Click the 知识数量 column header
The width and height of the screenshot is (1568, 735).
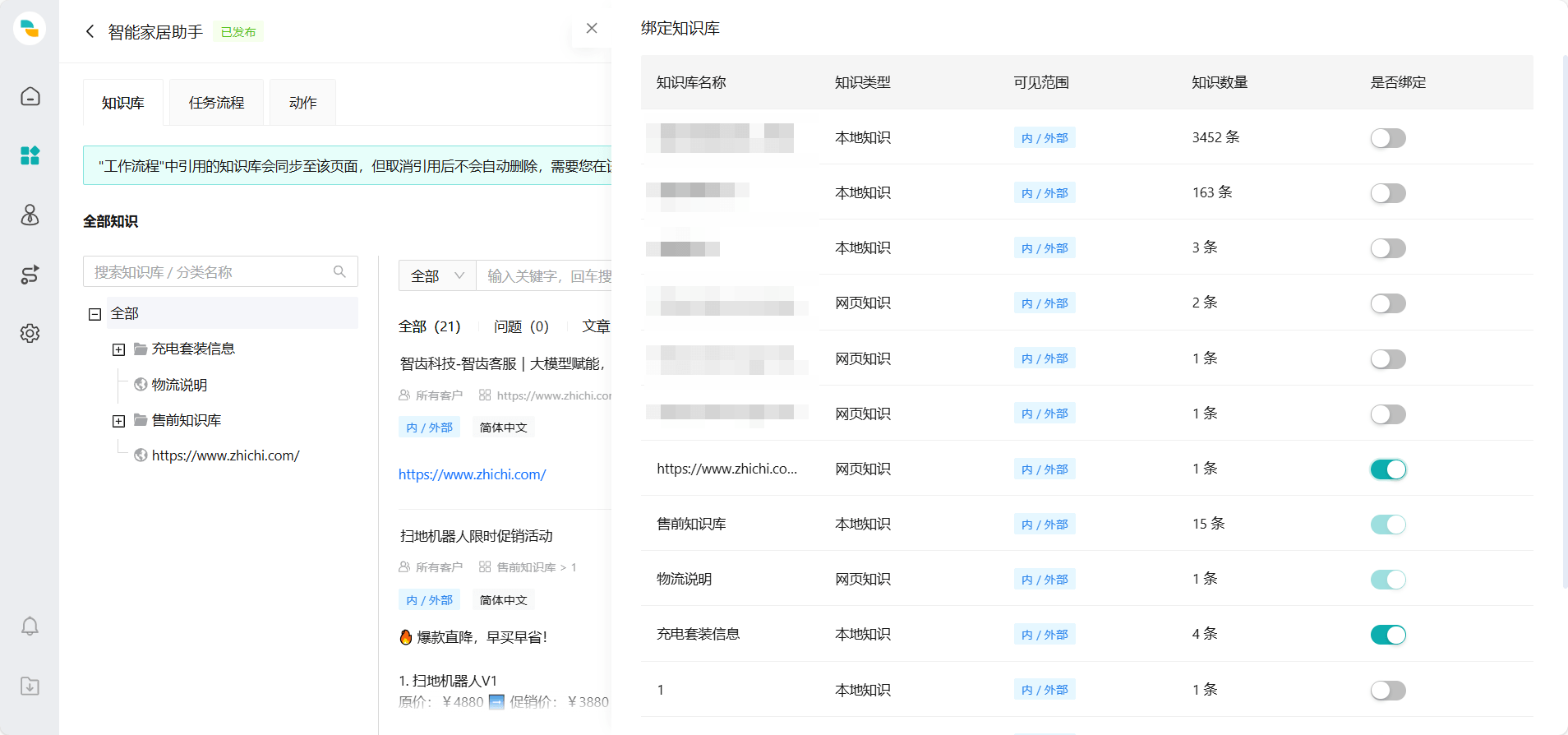click(1220, 82)
